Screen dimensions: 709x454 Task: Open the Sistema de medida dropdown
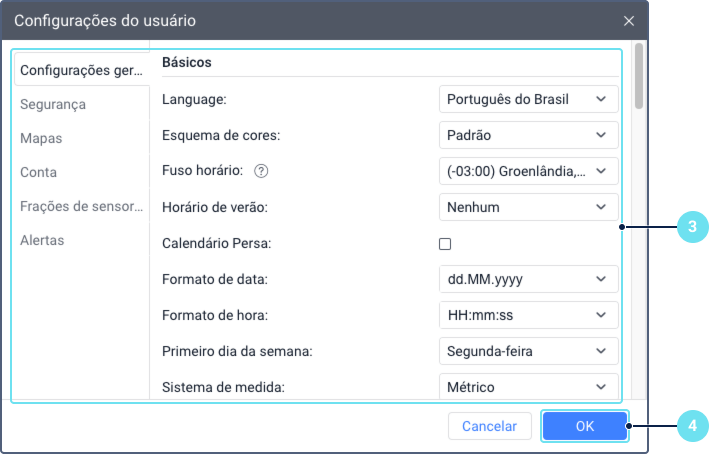pyautogui.click(x=528, y=386)
